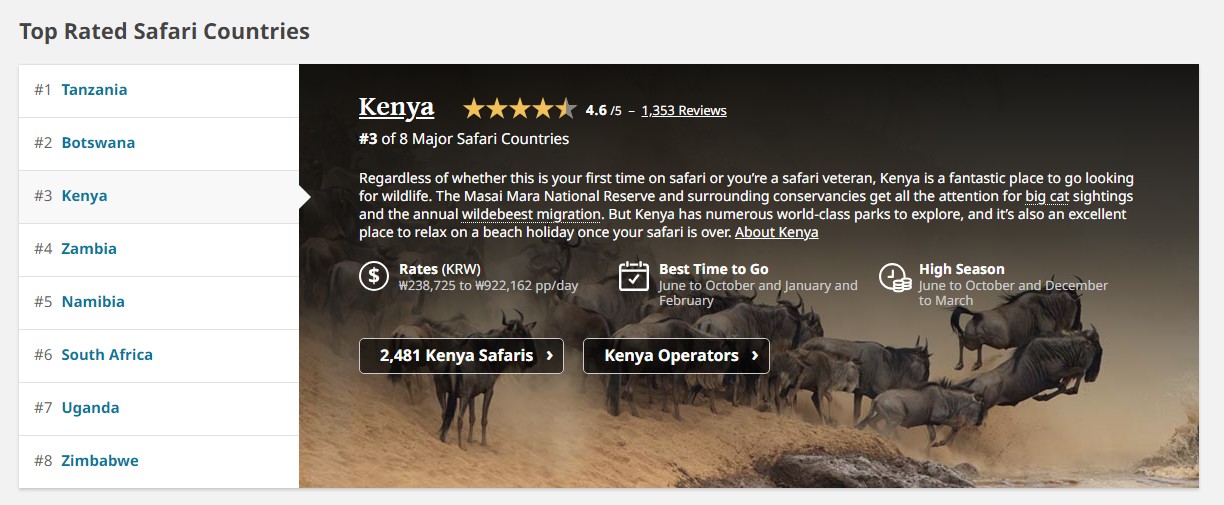Click the arrow on Kenya Safaris button
The width and height of the screenshot is (1224, 505).
[x=550, y=356]
